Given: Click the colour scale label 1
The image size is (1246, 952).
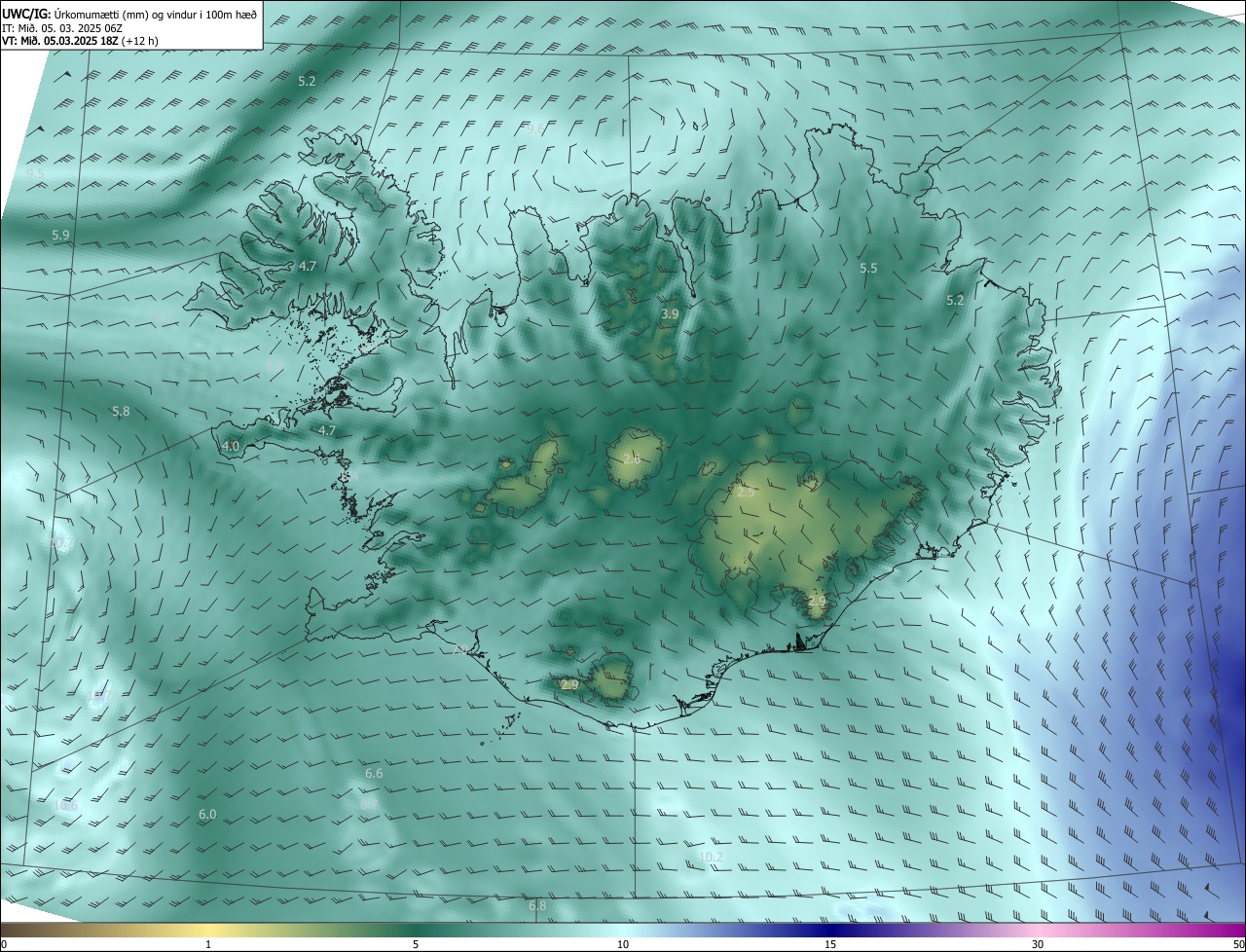Looking at the screenshot, I should (x=209, y=944).
